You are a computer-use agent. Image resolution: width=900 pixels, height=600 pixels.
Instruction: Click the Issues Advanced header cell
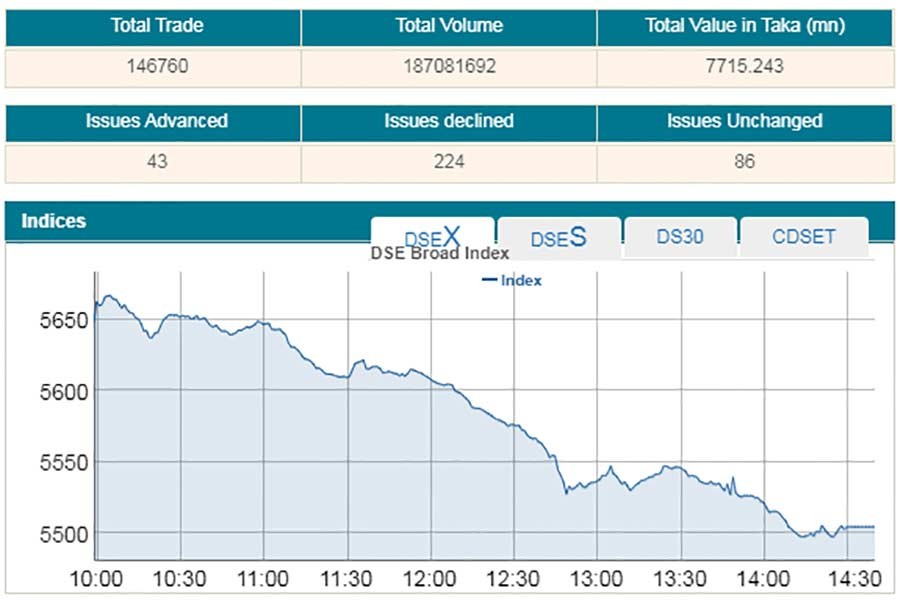[x=152, y=121]
